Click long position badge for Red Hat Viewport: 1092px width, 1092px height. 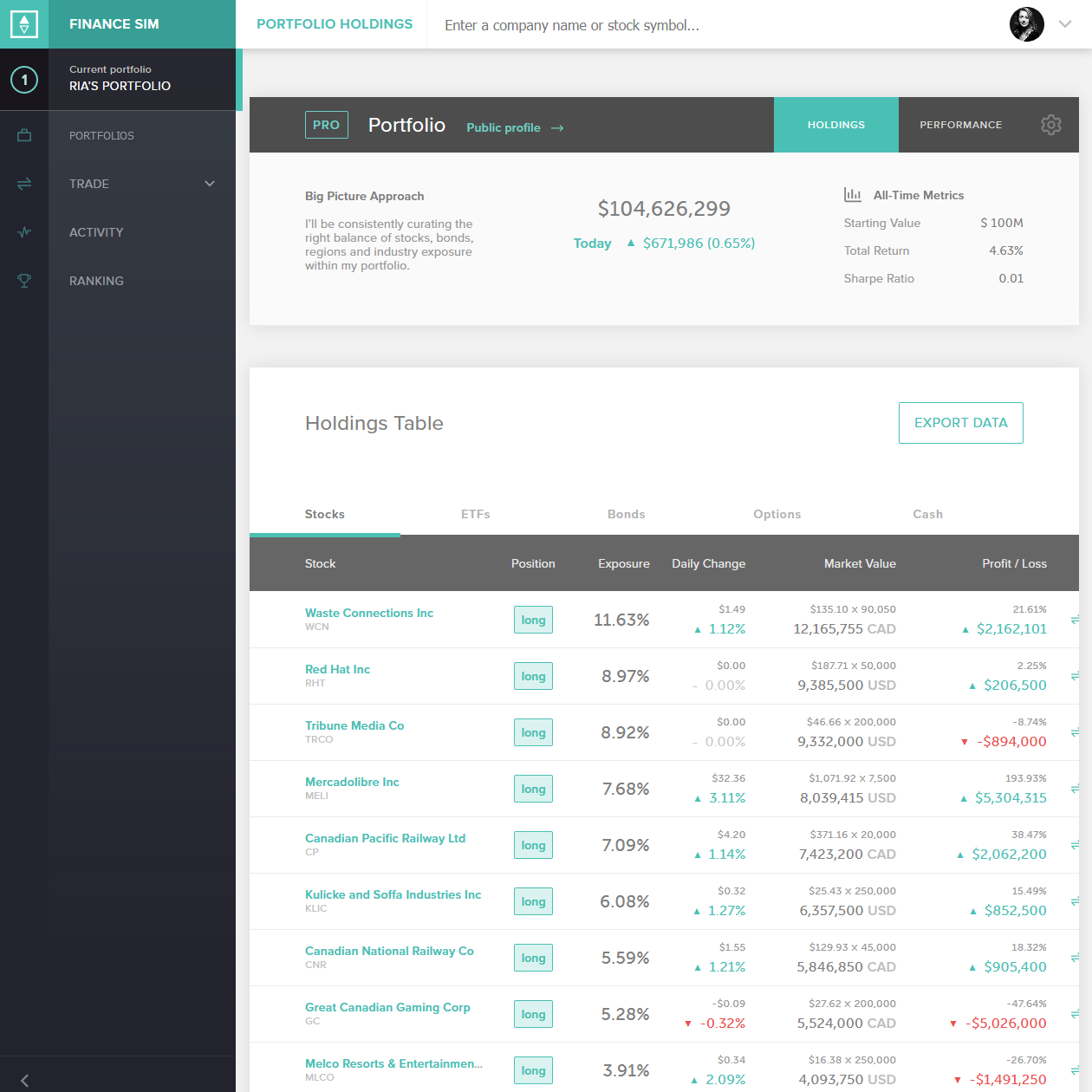(533, 676)
